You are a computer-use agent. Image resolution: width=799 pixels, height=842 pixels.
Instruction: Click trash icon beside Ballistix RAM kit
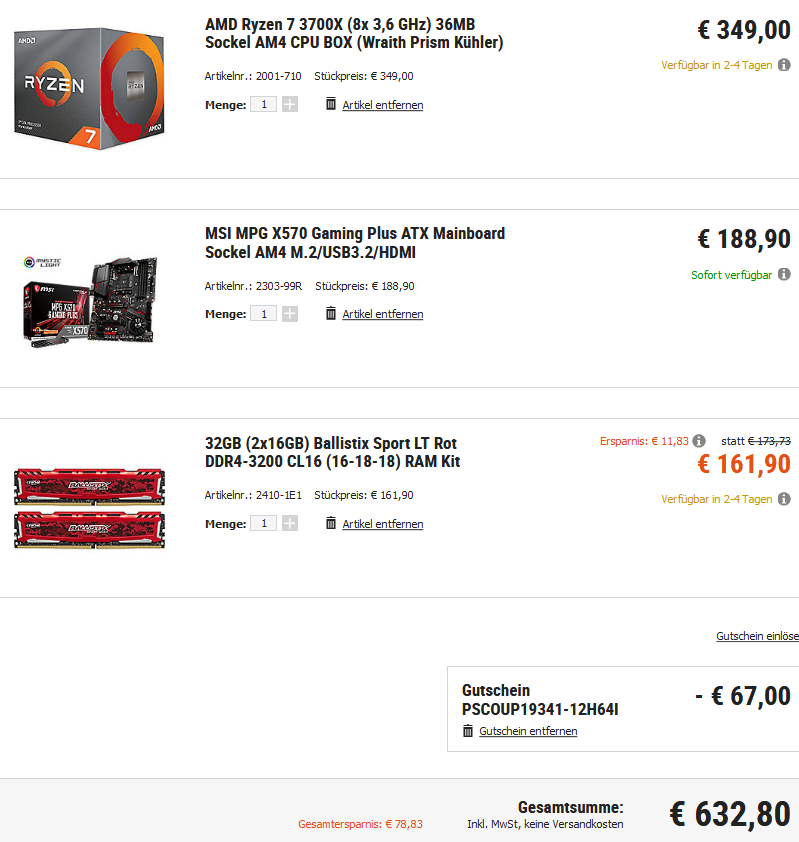click(331, 522)
